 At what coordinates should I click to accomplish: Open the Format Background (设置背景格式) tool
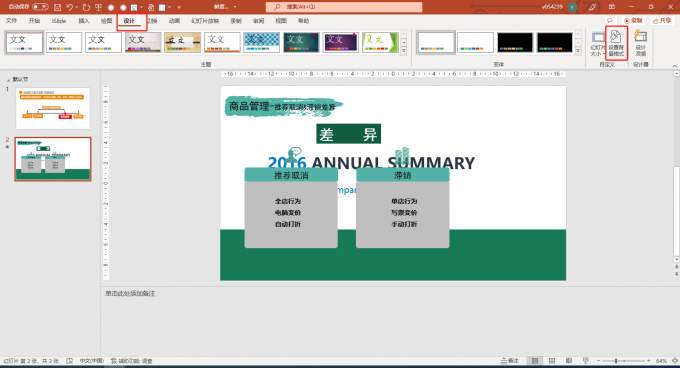tap(616, 43)
